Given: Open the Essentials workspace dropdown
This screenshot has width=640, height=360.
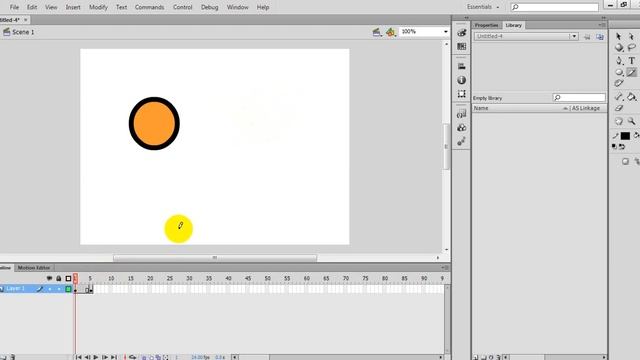Looking at the screenshot, I should 483,7.
